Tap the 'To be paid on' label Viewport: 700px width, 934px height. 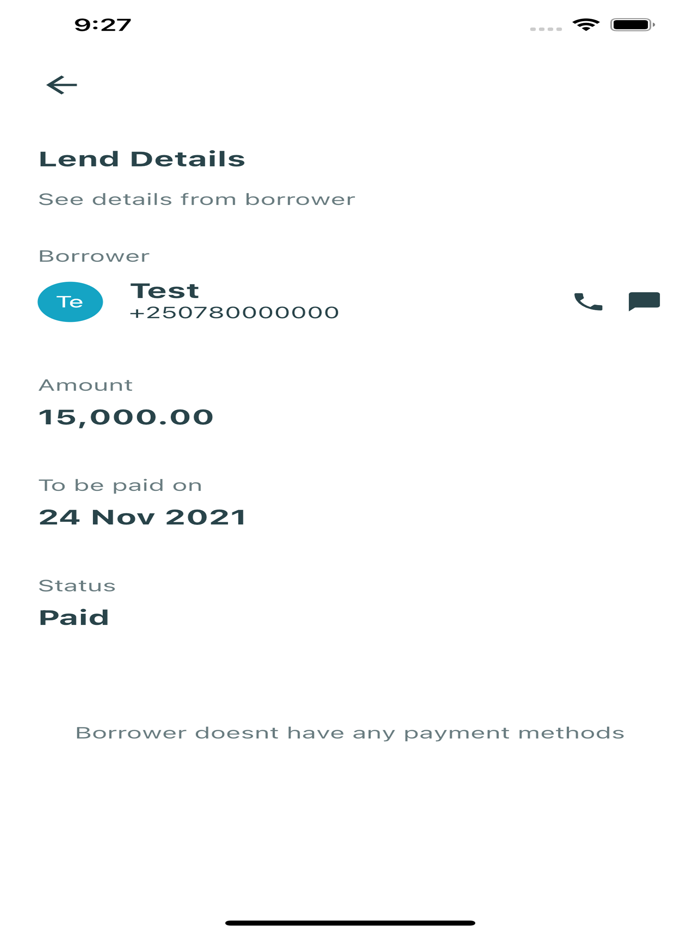120,485
